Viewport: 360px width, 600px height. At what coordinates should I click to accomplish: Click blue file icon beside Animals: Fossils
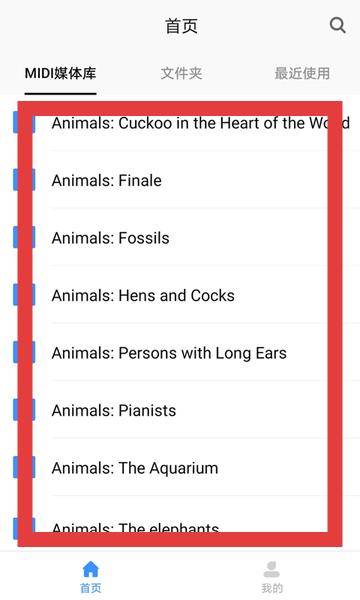24,237
